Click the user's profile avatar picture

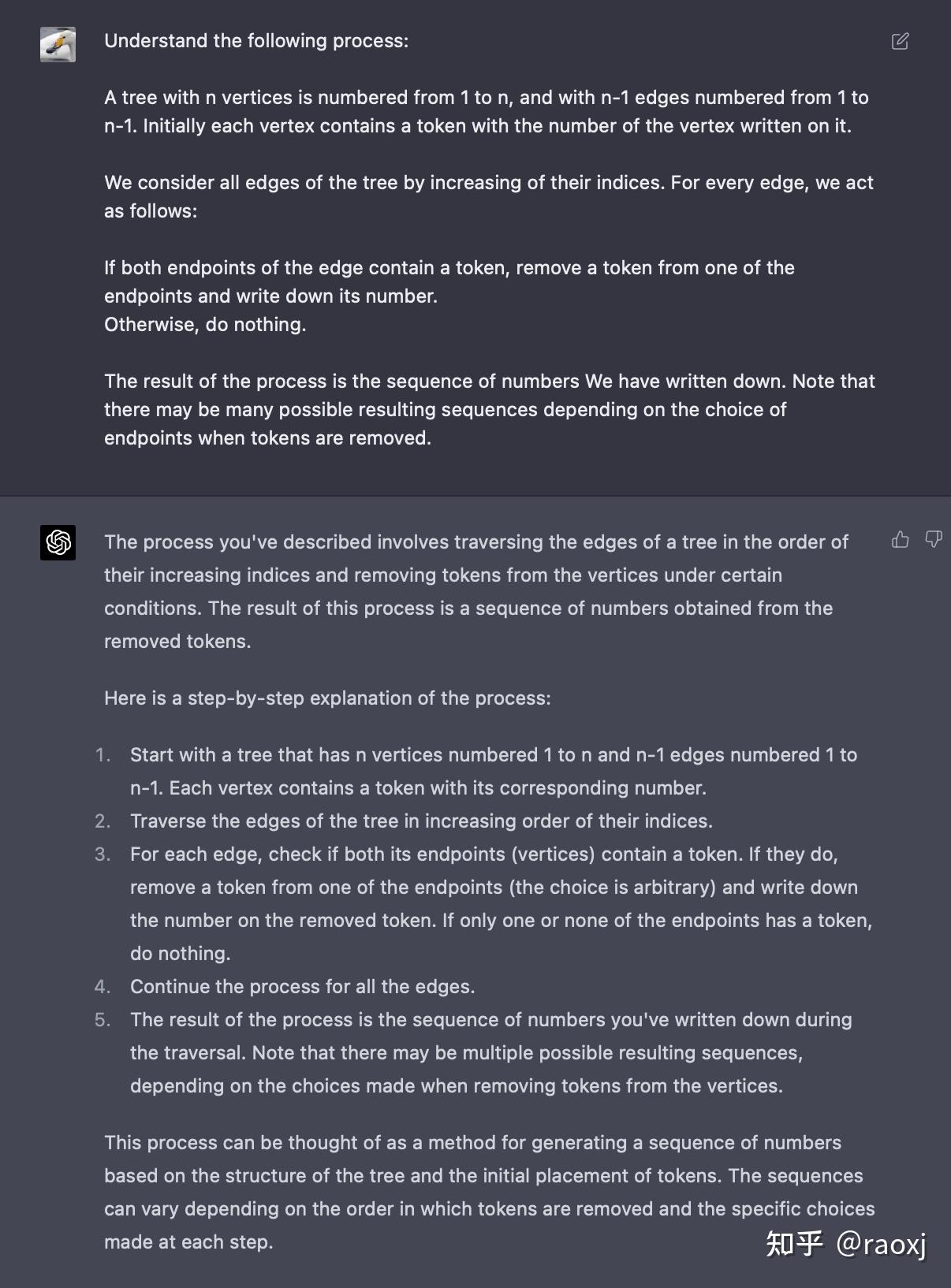click(58, 44)
